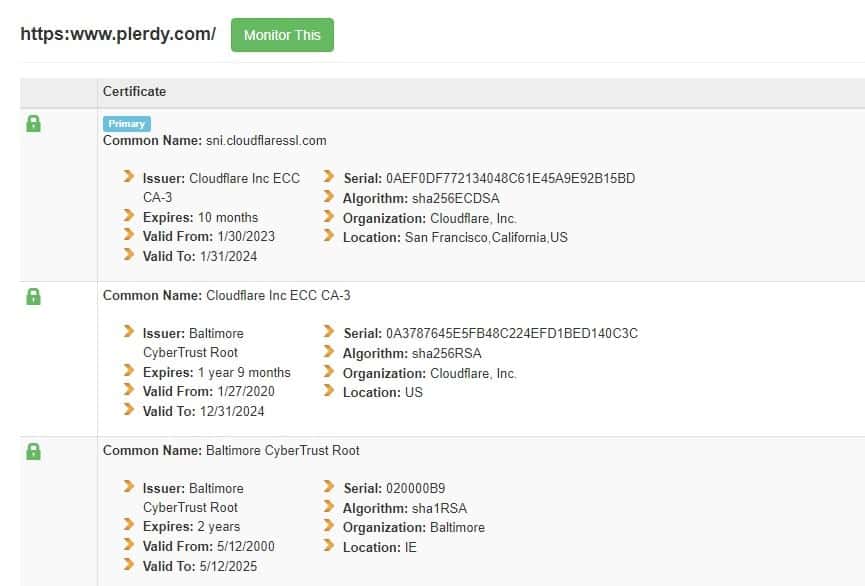Click the arrow beside Algorithm sha1RSA
The image size is (865, 586).
tap(329, 507)
